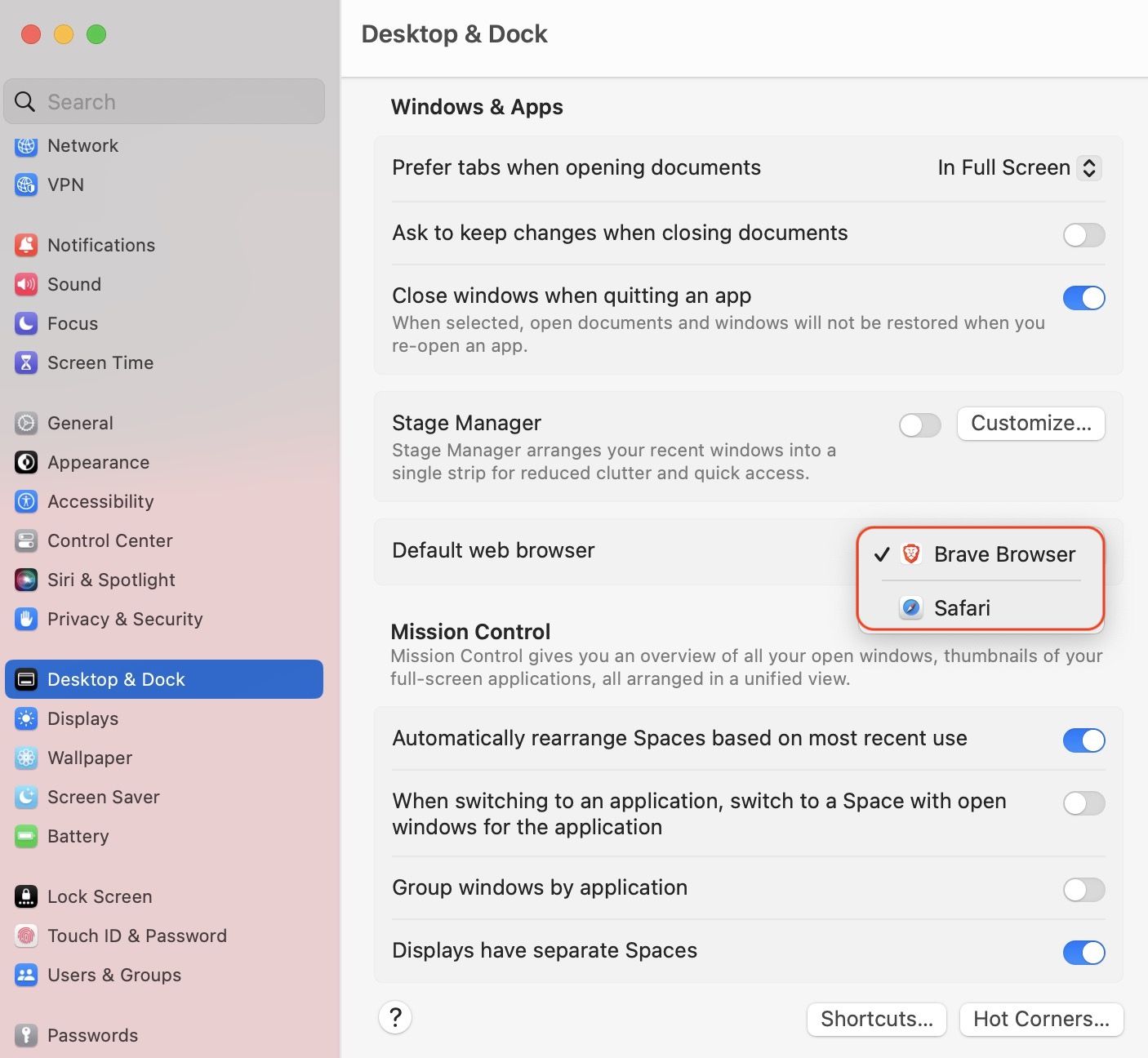Open Appearance settings from the sidebar
The width and height of the screenshot is (1148, 1058).
tap(25, 462)
